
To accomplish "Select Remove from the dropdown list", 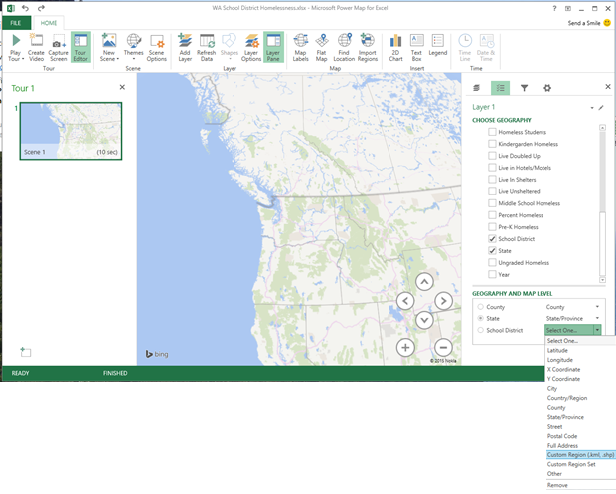I will pyautogui.click(x=557, y=485).
